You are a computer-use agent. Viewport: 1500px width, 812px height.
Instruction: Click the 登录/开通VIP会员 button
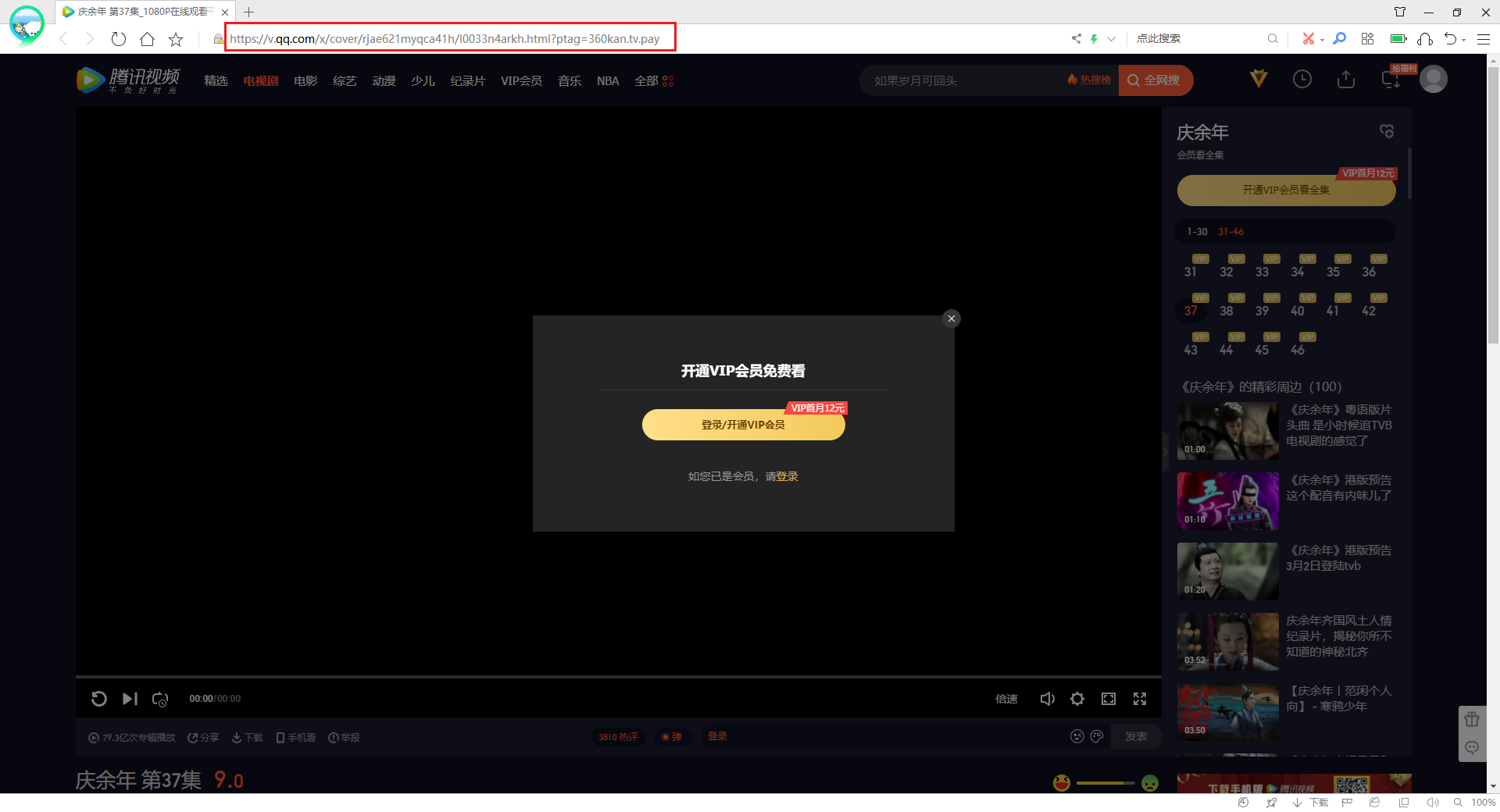pos(743,425)
